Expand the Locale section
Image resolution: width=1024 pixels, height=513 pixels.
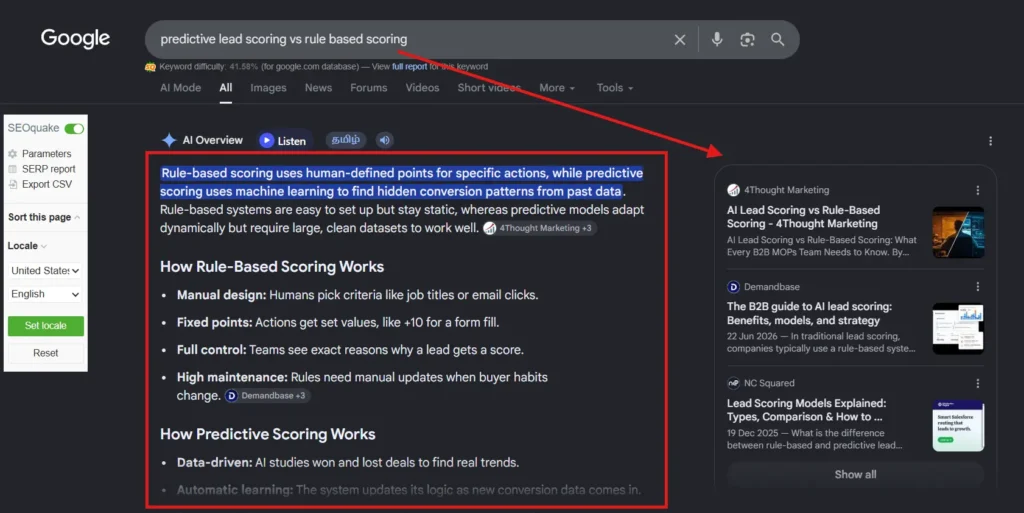click(27, 246)
